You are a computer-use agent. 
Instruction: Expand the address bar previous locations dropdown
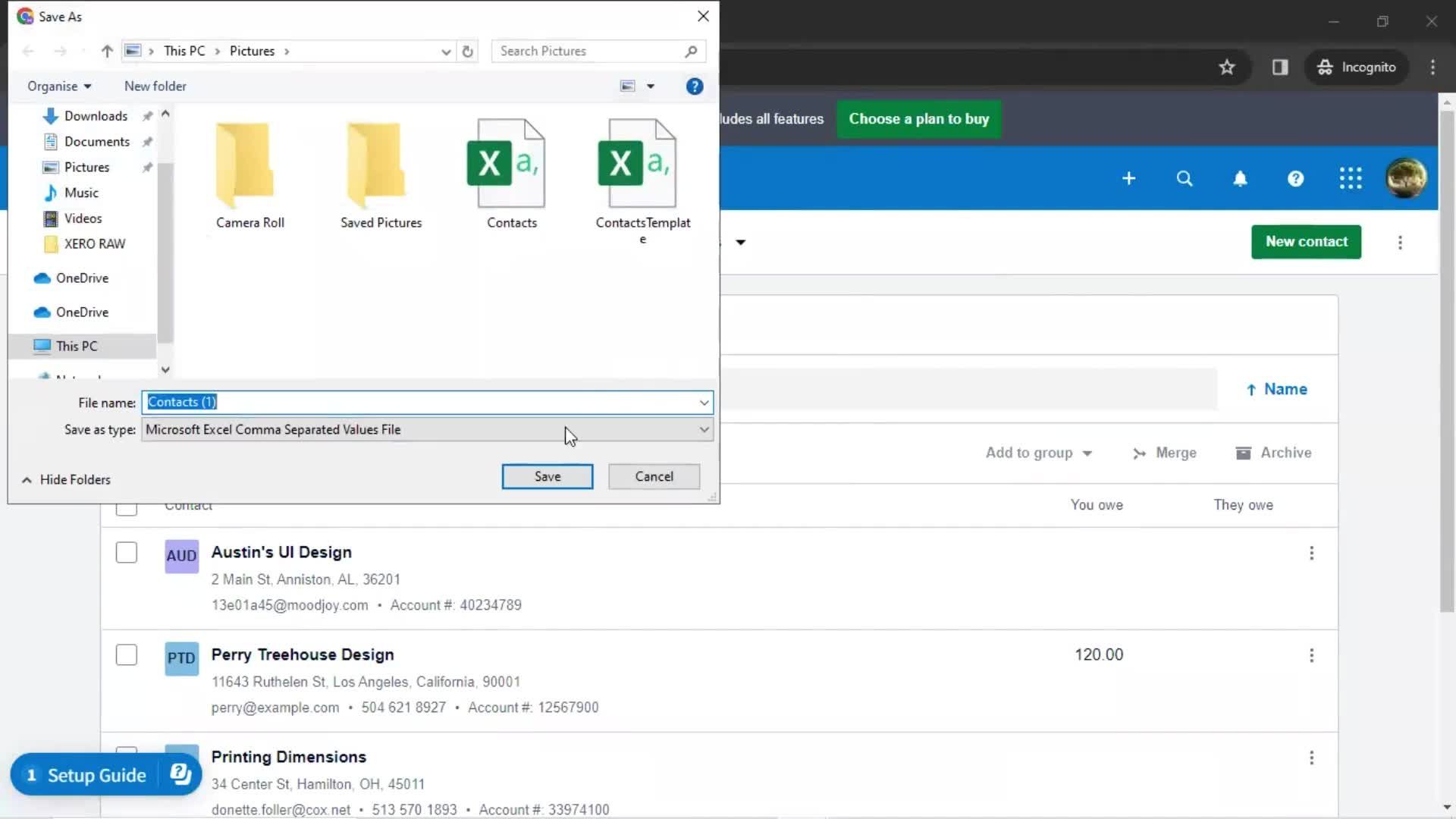[x=445, y=51]
